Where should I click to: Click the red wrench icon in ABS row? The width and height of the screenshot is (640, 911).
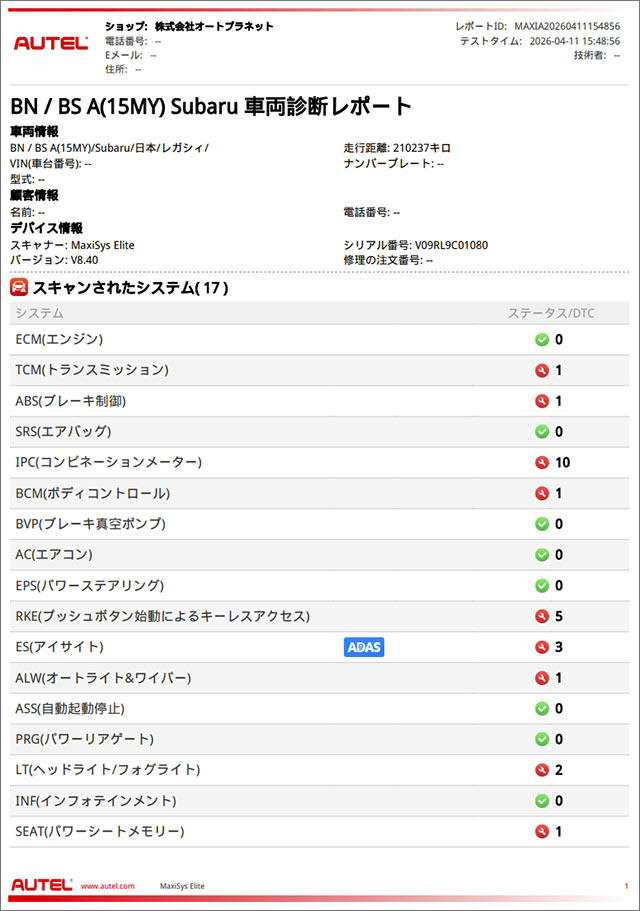point(542,401)
